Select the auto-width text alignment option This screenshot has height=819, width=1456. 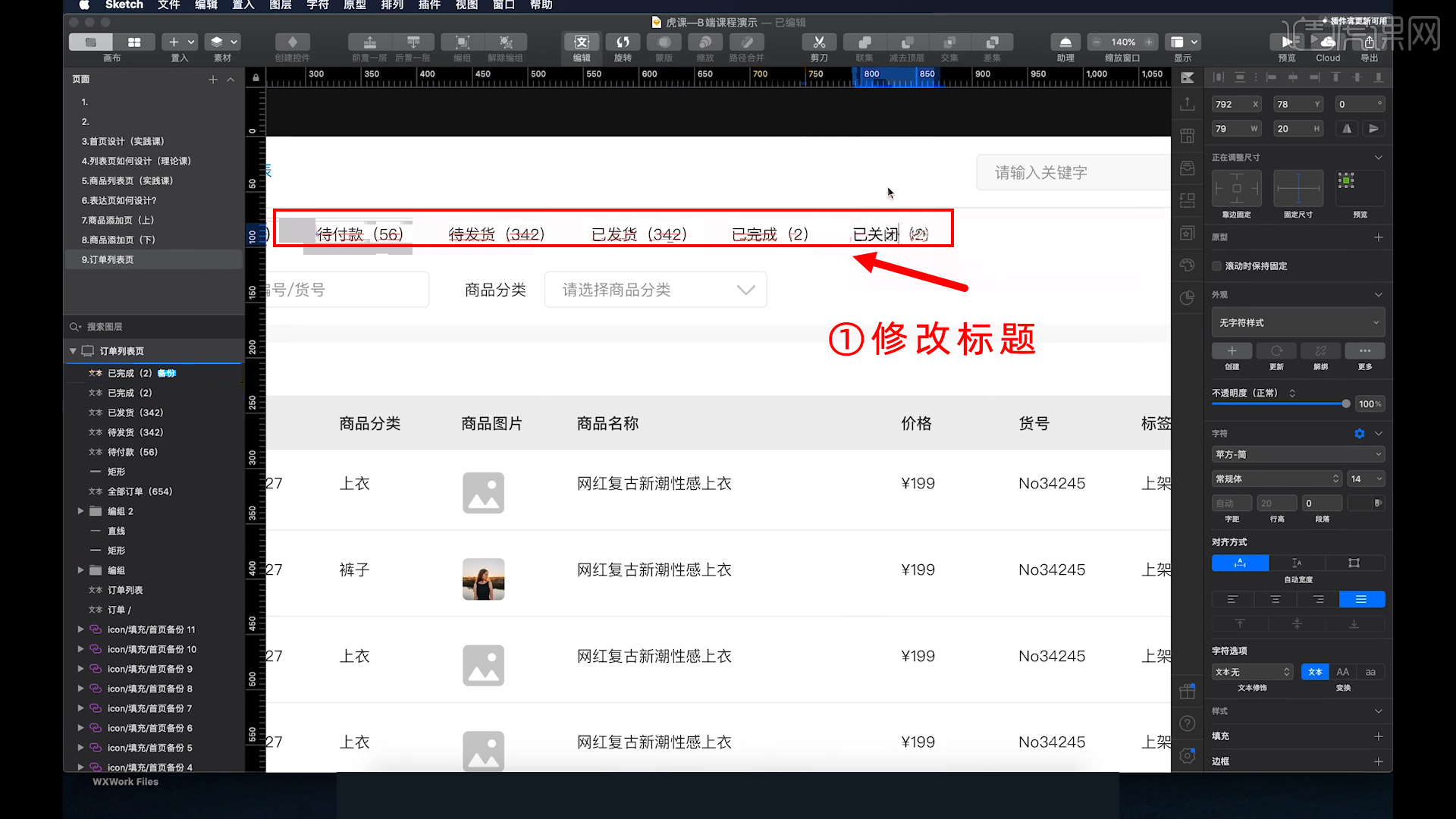[1240, 563]
